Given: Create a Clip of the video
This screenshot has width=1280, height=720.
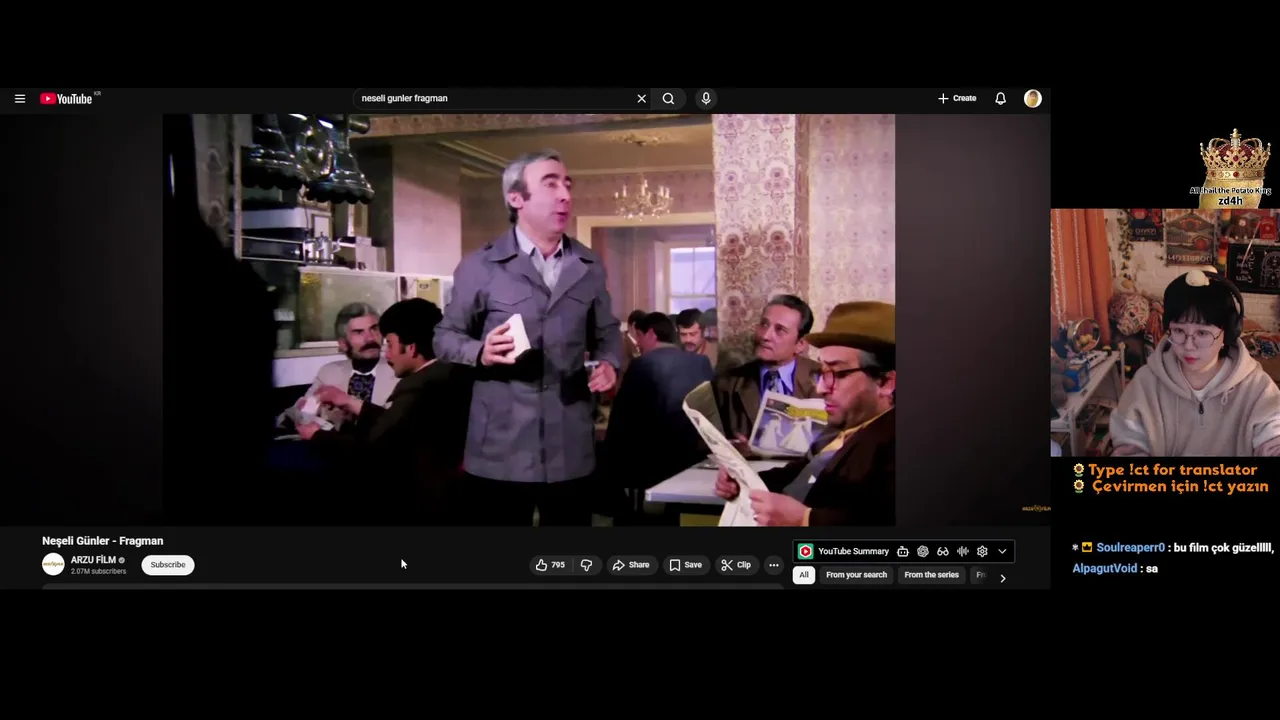Looking at the screenshot, I should [736, 565].
